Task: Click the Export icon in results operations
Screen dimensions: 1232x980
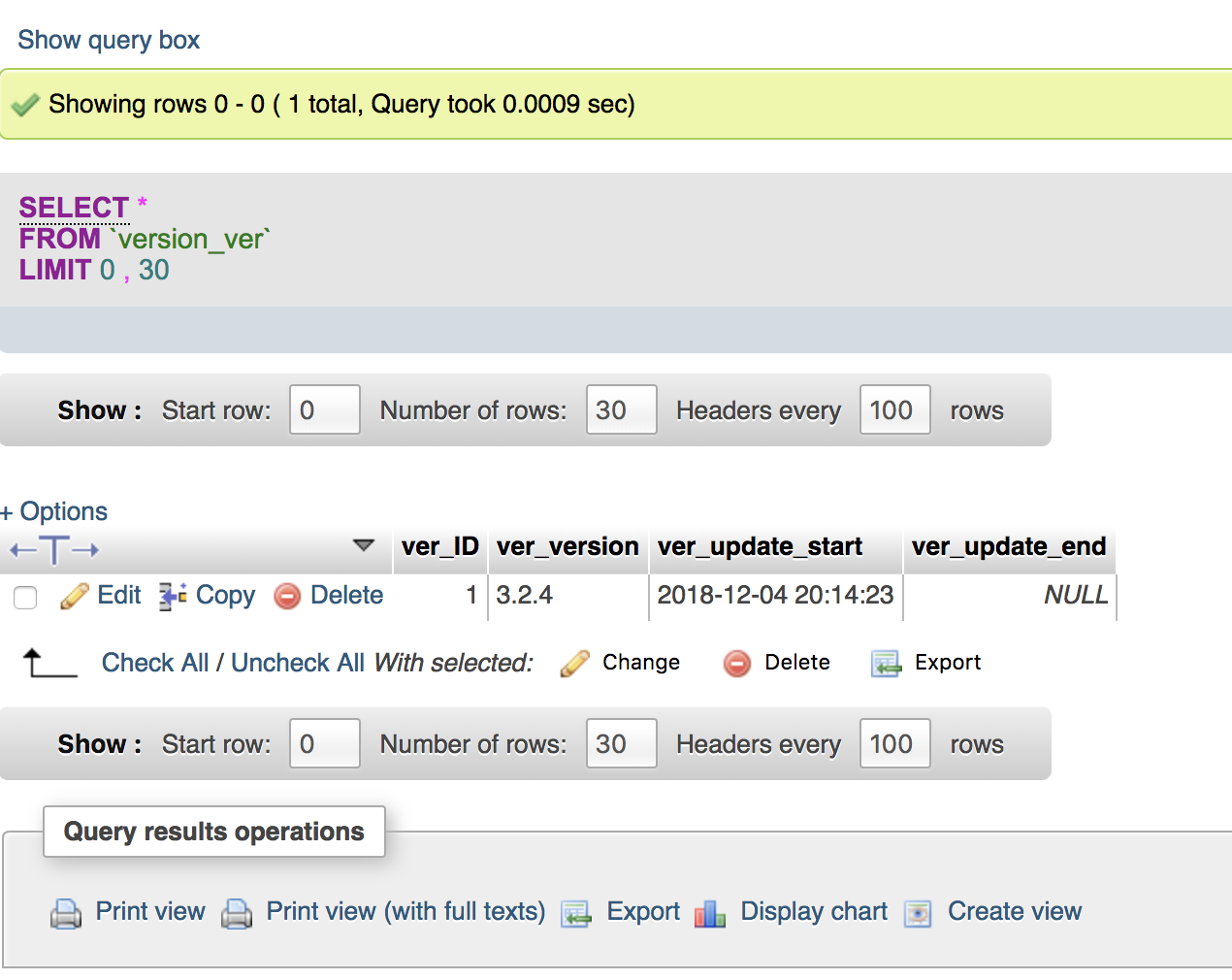Action: [576, 913]
